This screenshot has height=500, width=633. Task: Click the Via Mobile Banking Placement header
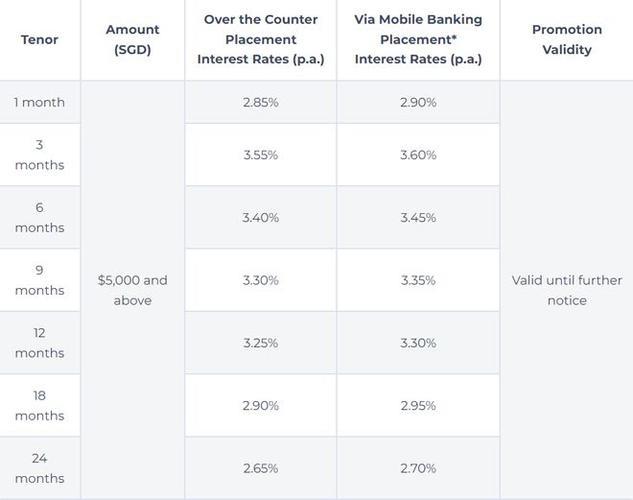tap(418, 40)
